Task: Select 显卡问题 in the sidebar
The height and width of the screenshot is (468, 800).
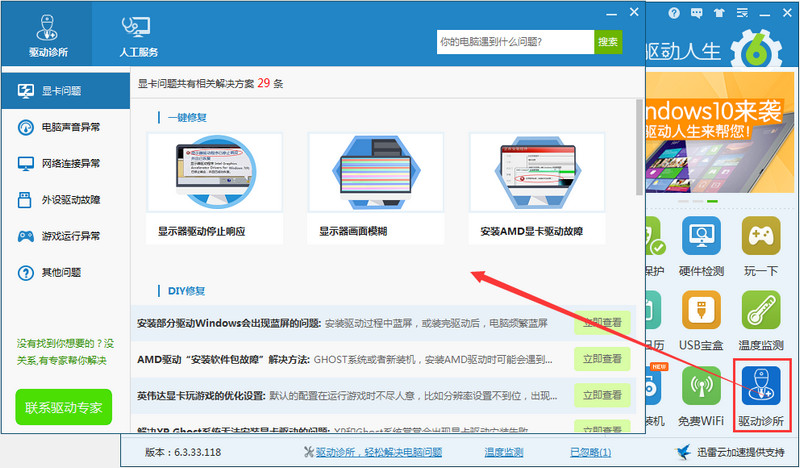Action: point(65,91)
